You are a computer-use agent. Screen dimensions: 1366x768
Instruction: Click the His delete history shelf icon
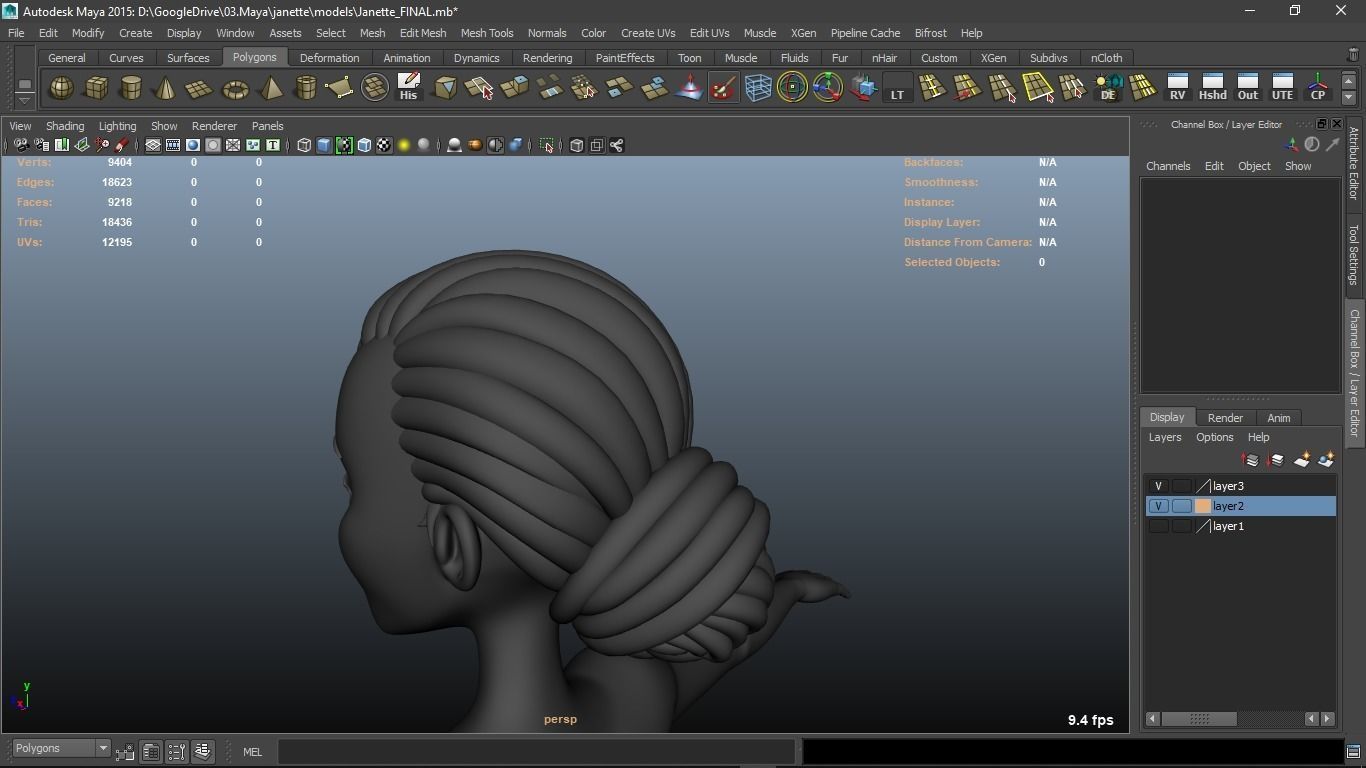(x=408, y=88)
